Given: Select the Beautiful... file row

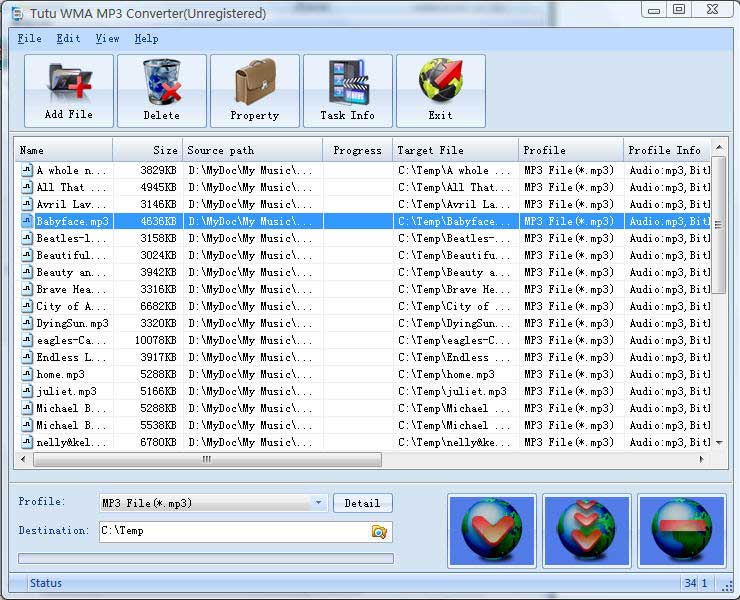Looking at the screenshot, I should (x=363, y=255).
